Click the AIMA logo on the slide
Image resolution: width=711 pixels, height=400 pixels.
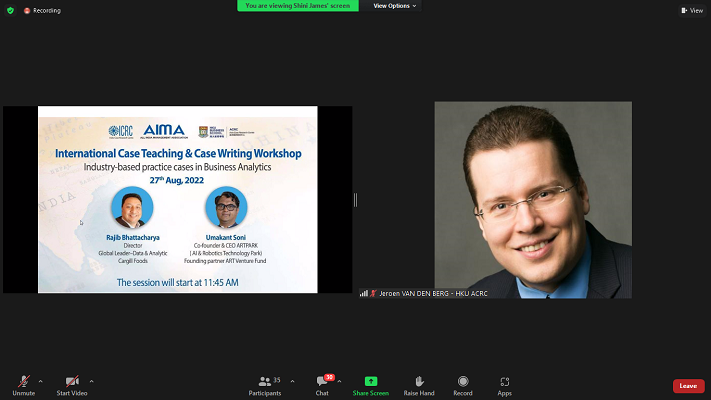point(164,132)
